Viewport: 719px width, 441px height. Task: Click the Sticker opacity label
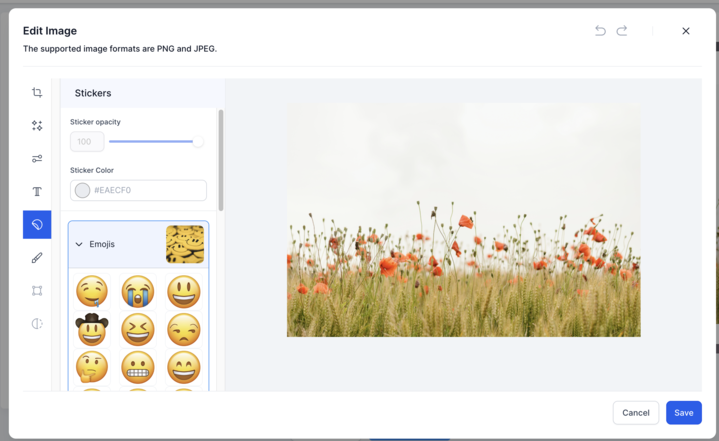coord(95,122)
